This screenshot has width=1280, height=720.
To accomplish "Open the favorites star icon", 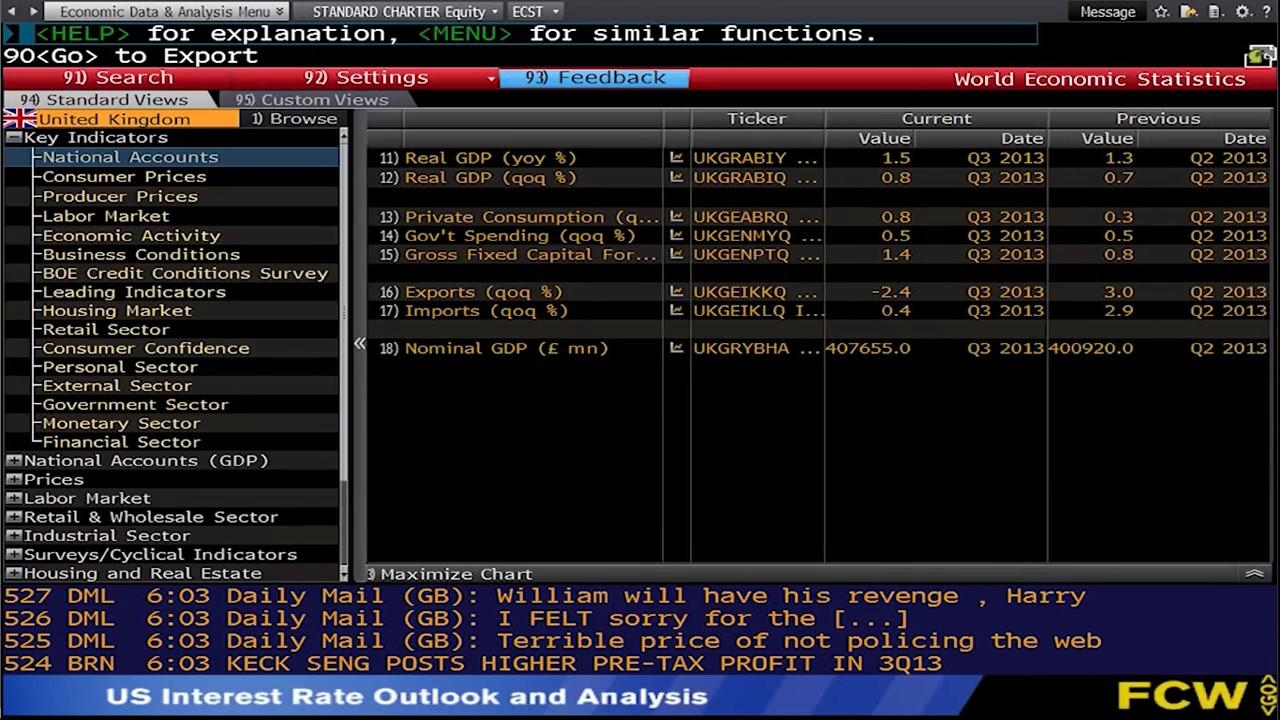I will coord(1161,12).
